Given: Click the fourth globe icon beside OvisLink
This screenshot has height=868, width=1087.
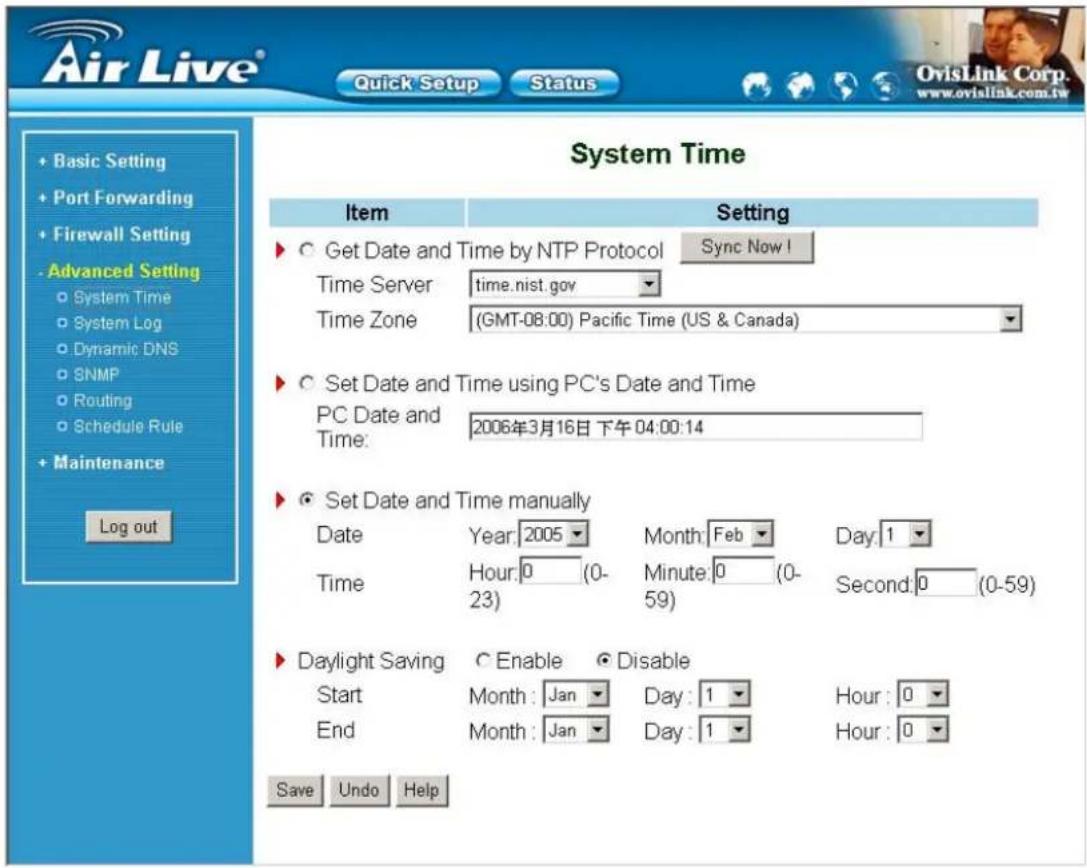Looking at the screenshot, I should point(885,86).
